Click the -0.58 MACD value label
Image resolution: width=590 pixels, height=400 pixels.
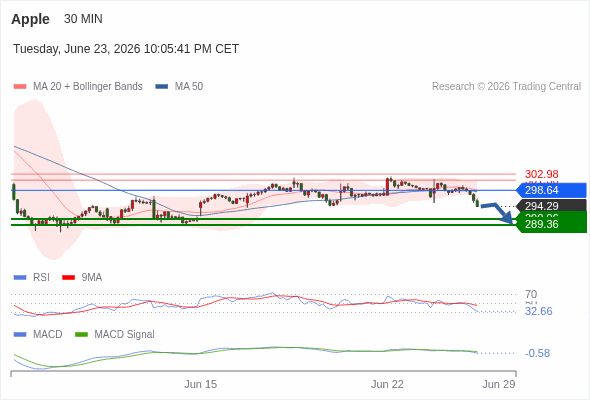point(537,353)
